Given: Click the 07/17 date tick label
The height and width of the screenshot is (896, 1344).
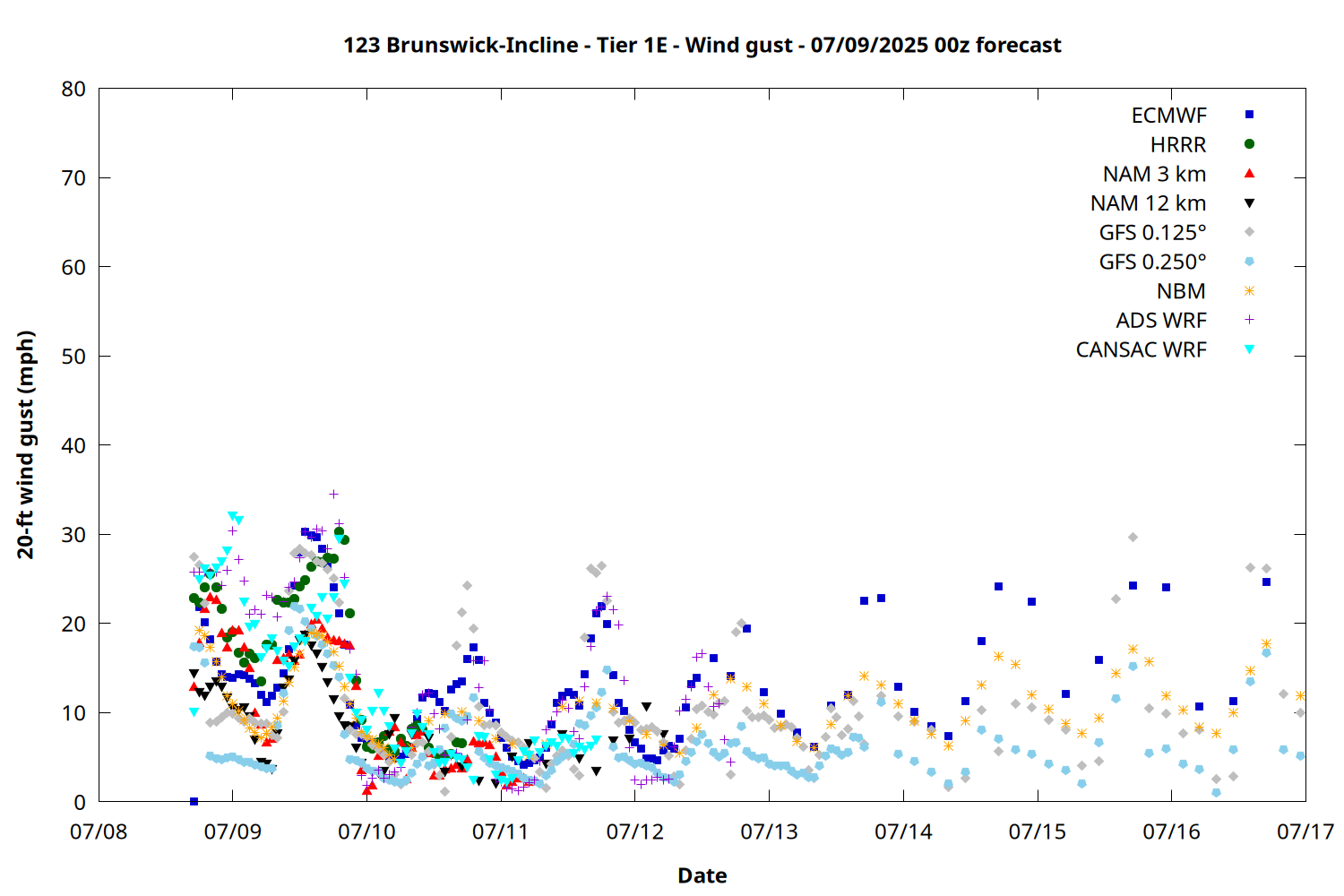Looking at the screenshot, I should (x=1305, y=832).
